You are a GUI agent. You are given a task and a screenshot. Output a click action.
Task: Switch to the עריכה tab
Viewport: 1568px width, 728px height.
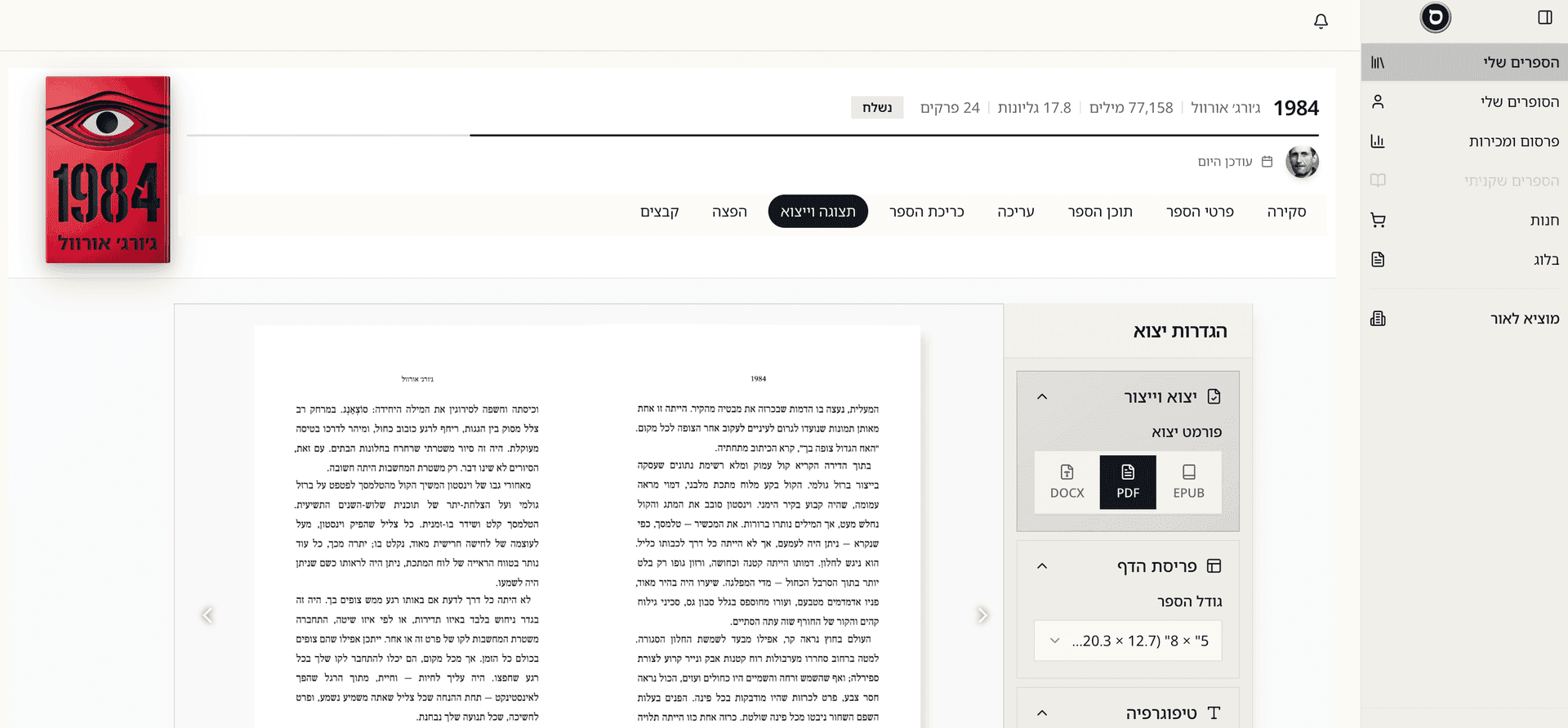pos(1016,212)
